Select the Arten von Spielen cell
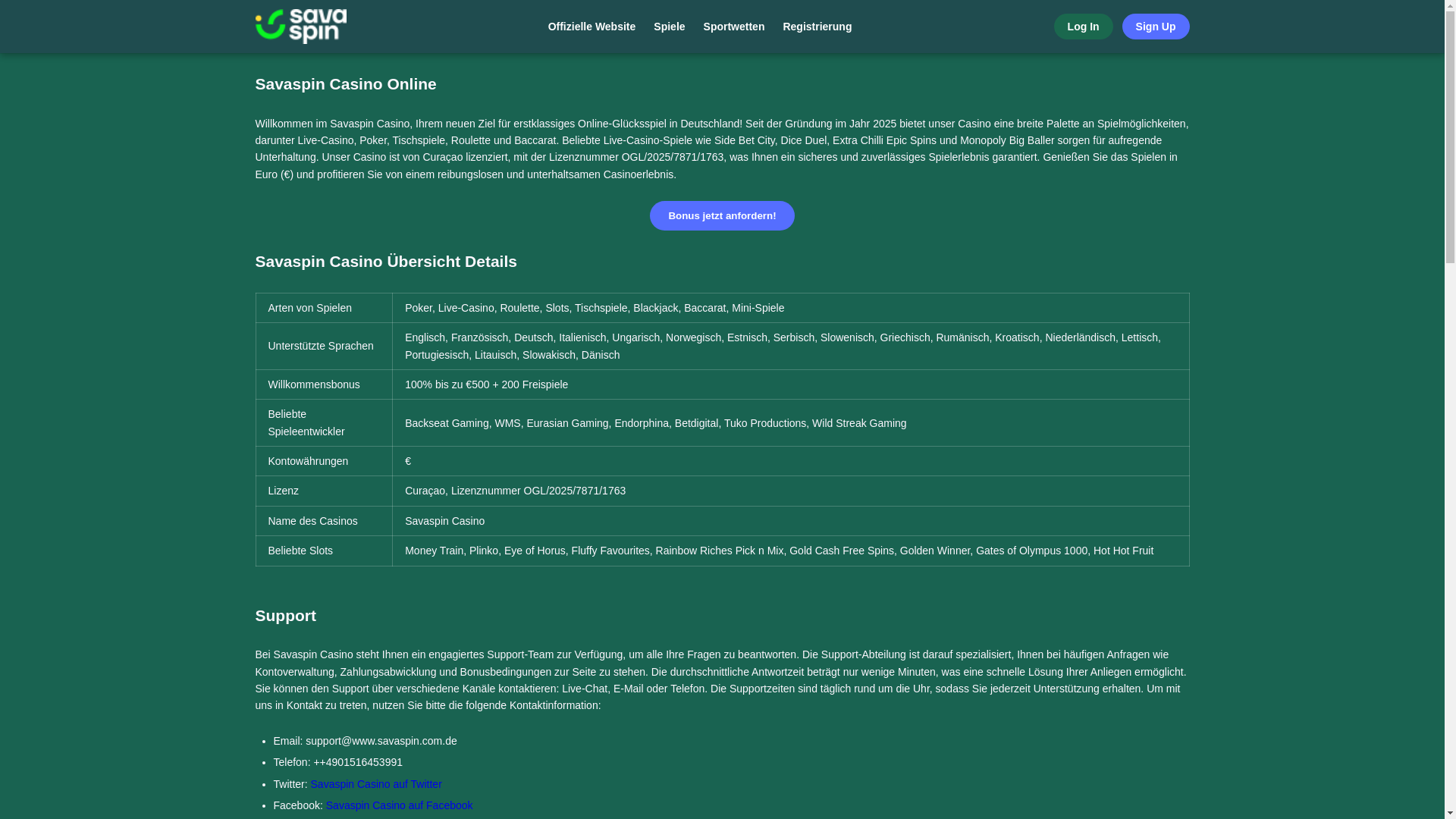This screenshot has height=819, width=1456. [324, 308]
